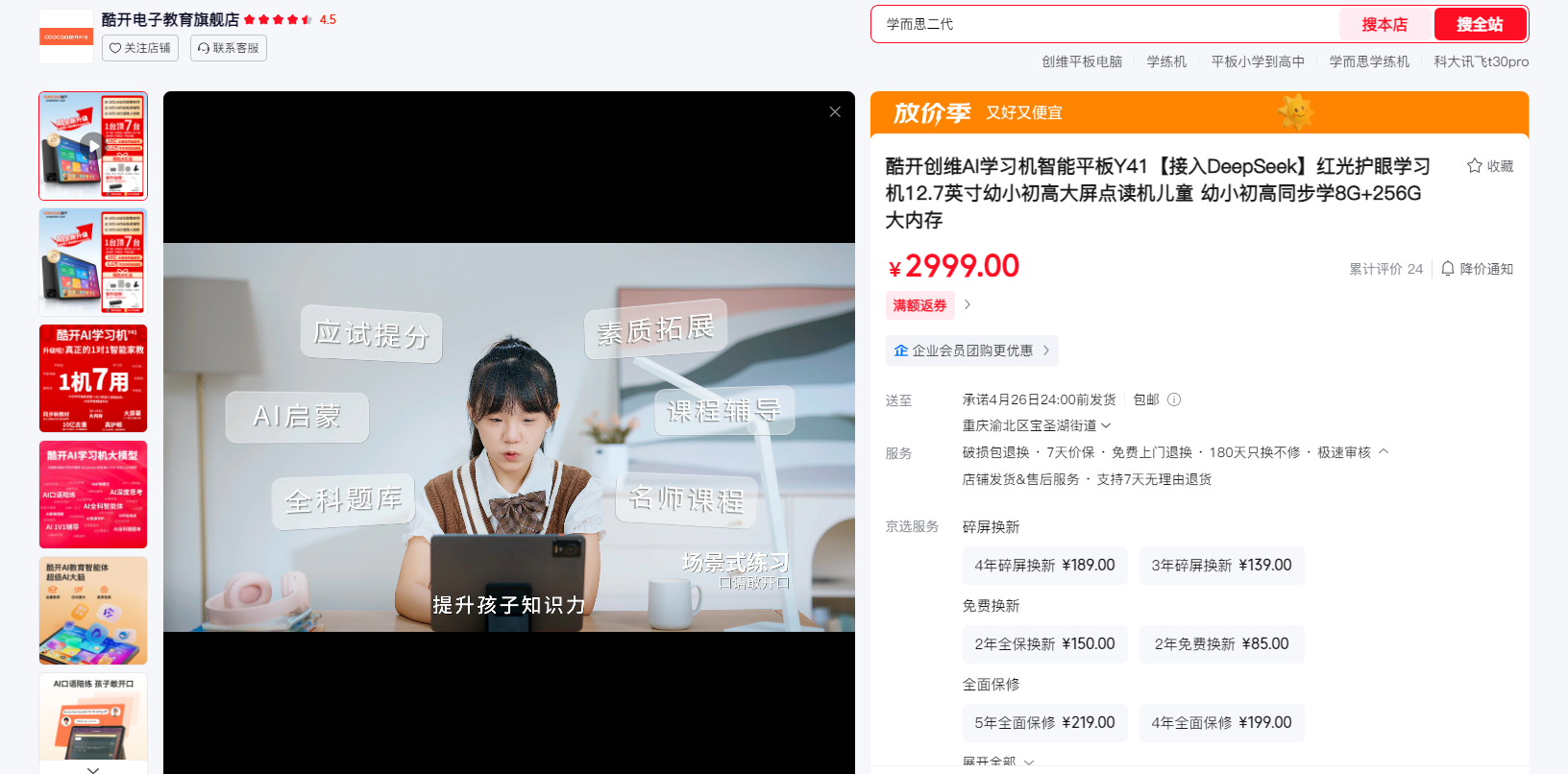Click 搜本店 search button
Viewport: 1568px width, 774px height.
pyautogui.click(x=1384, y=25)
